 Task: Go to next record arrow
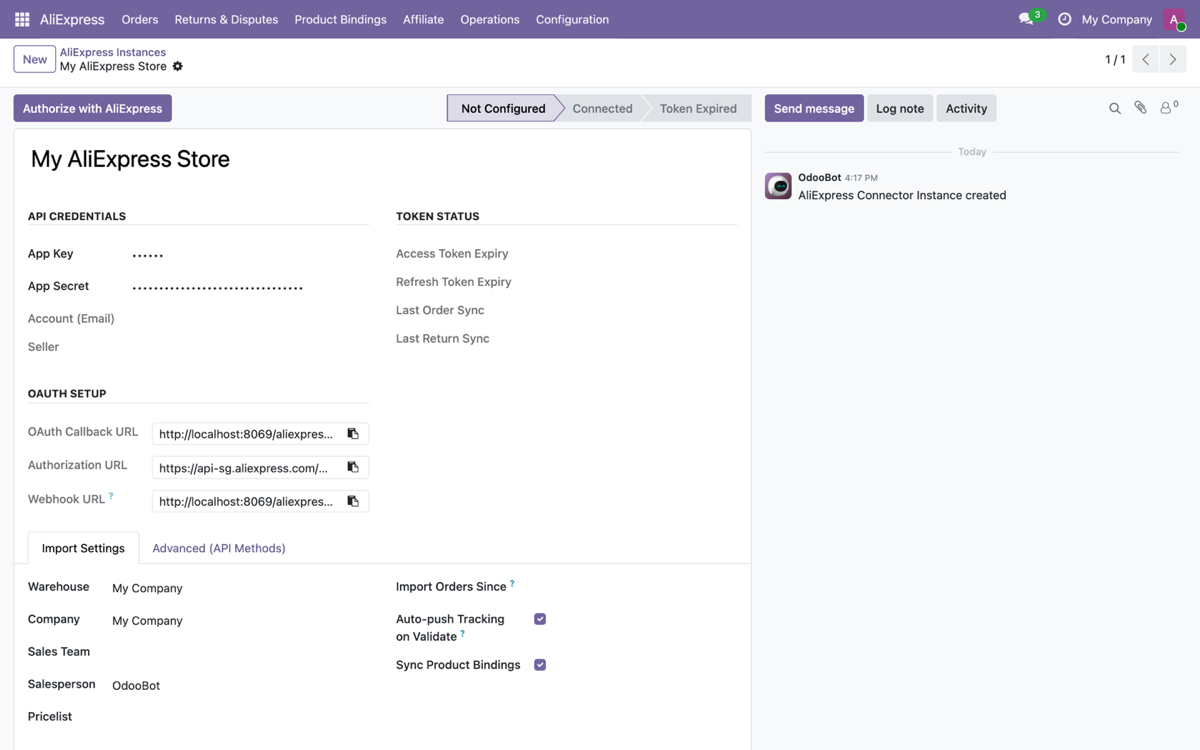(1173, 59)
